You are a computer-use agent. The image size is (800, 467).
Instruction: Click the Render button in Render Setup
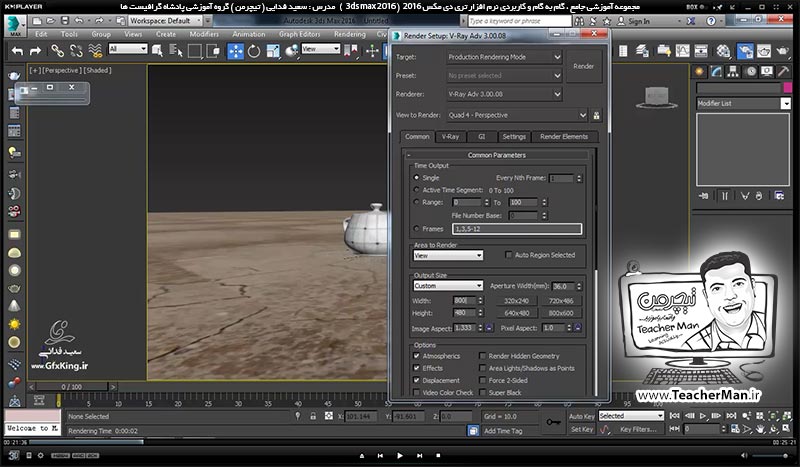[x=584, y=66]
